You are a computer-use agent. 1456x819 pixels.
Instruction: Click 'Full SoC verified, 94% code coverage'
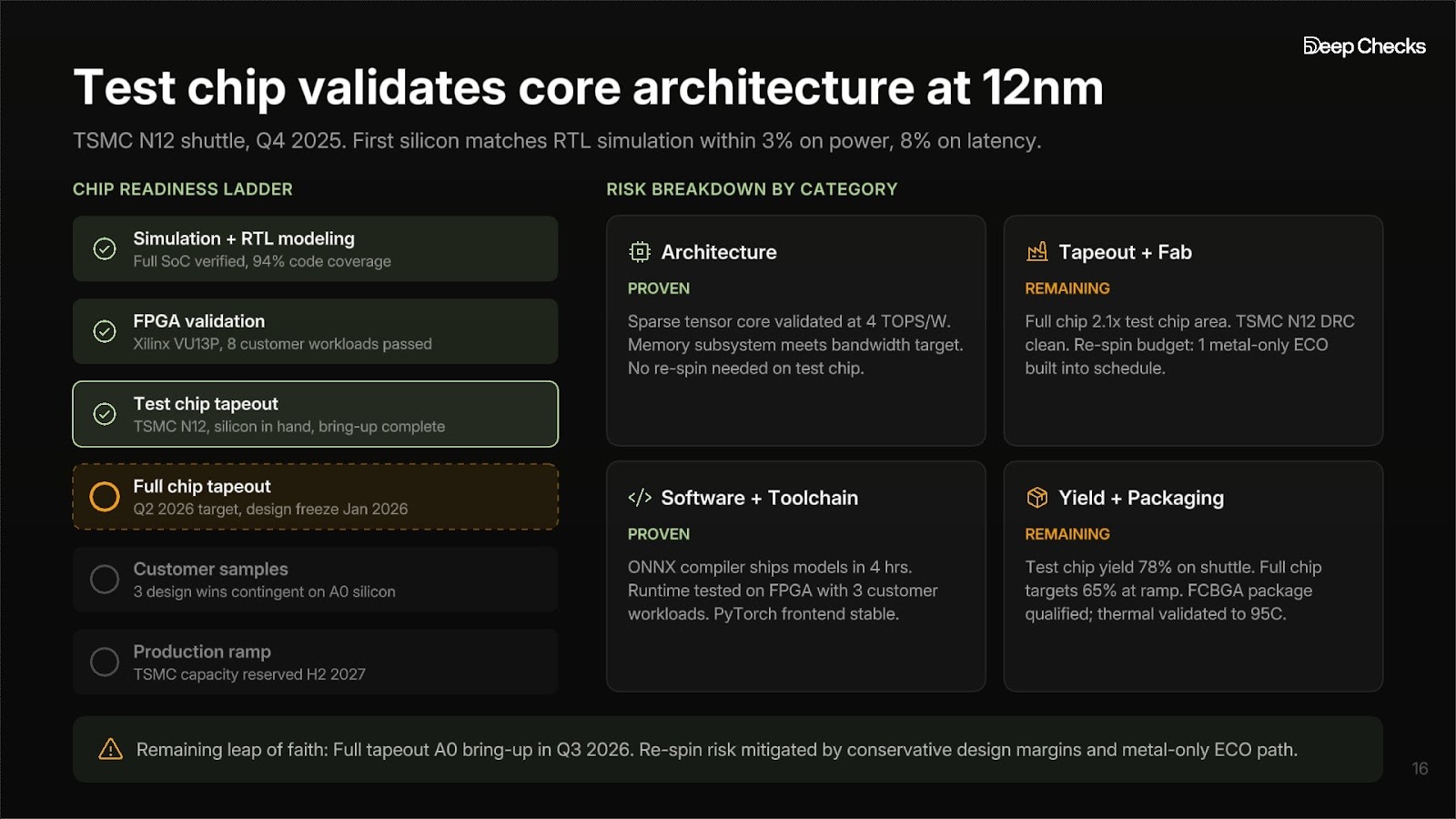262,261
